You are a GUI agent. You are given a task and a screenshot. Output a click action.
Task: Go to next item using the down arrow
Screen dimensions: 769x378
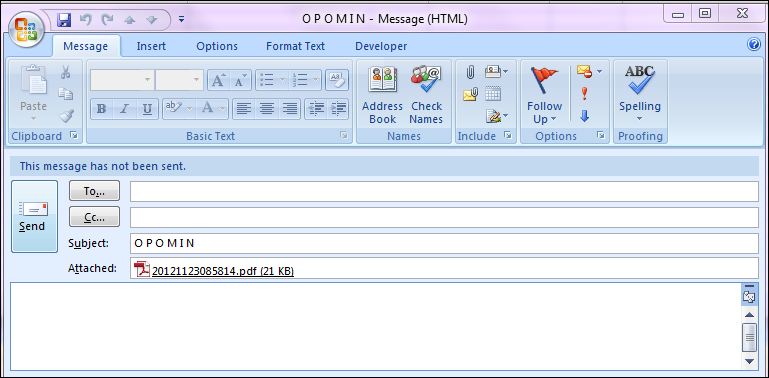[151, 20]
